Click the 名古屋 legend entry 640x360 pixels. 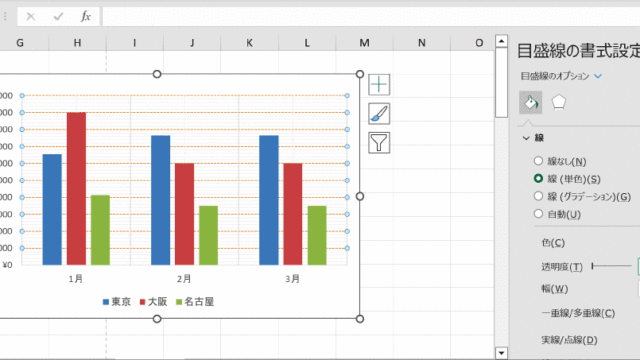pyautogui.click(x=195, y=302)
